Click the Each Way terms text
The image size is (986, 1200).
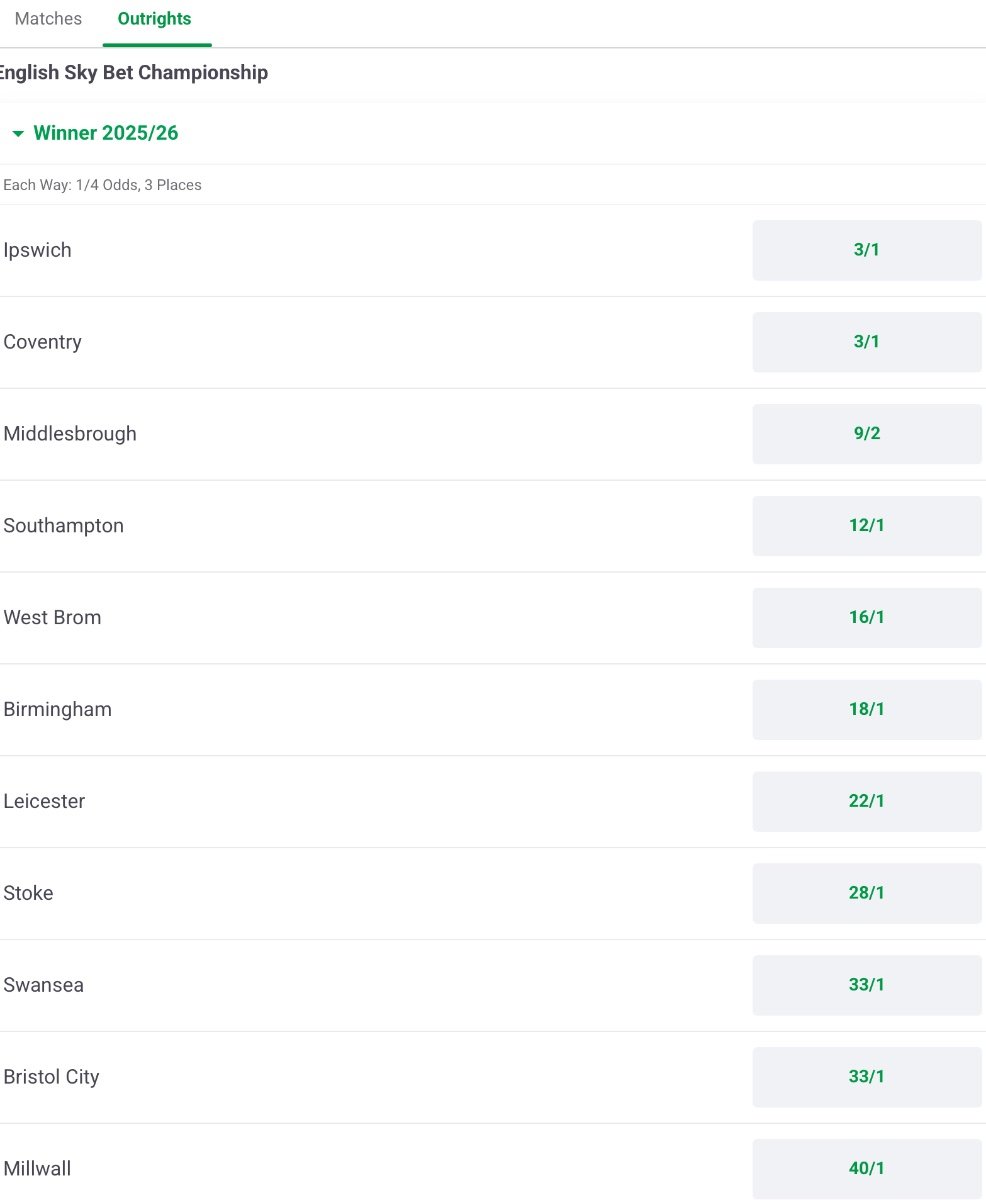[x=103, y=185]
